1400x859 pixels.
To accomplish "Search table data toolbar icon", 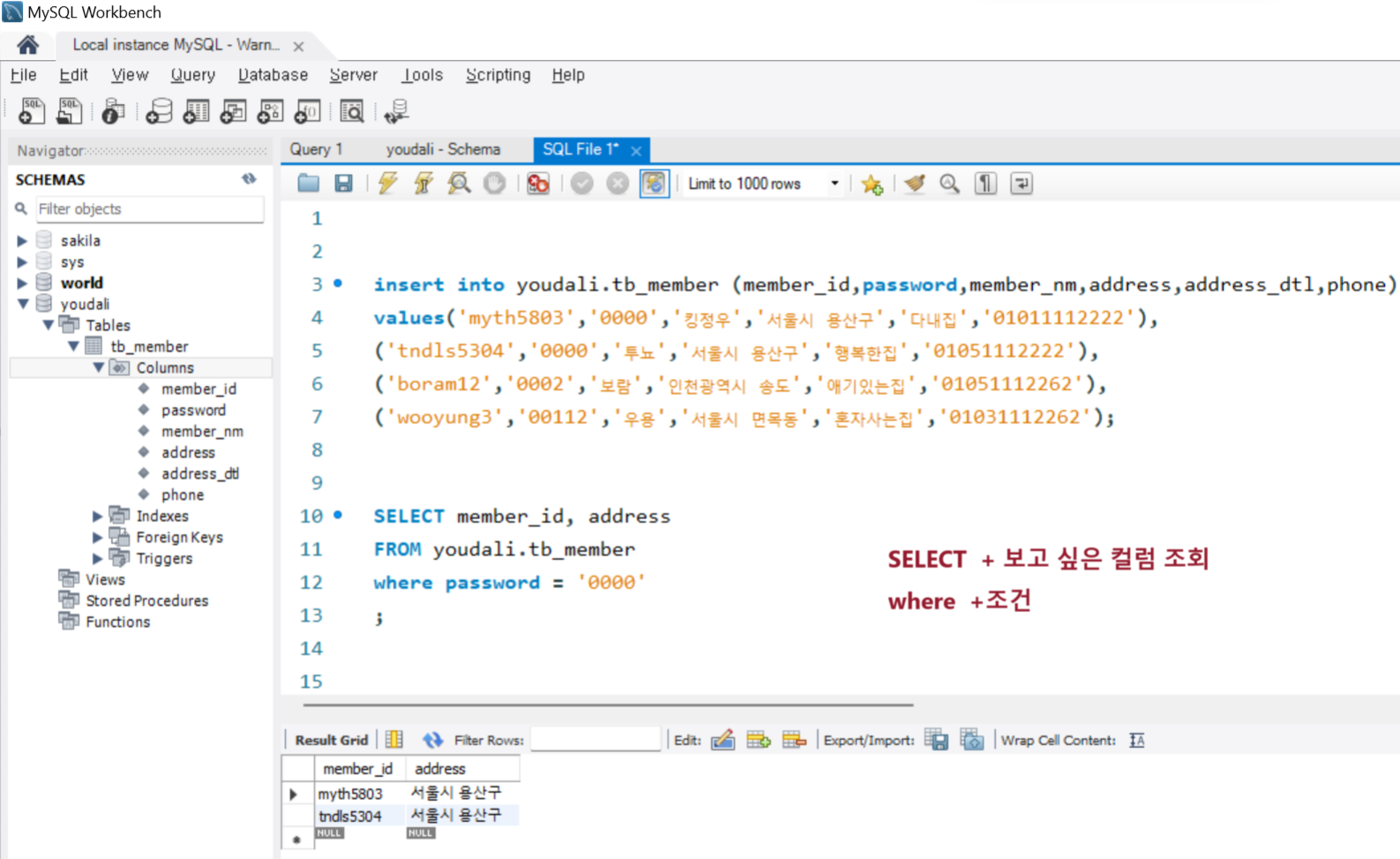I will click(352, 111).
